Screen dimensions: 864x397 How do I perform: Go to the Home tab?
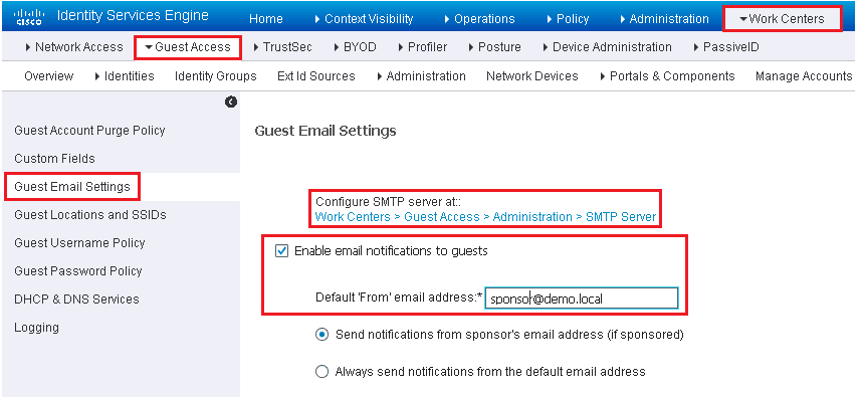point(266,19)
